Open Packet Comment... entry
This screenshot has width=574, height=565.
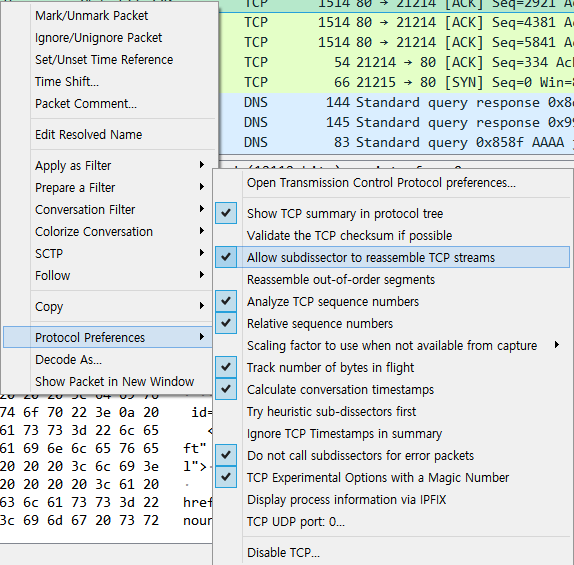point(110,104)
